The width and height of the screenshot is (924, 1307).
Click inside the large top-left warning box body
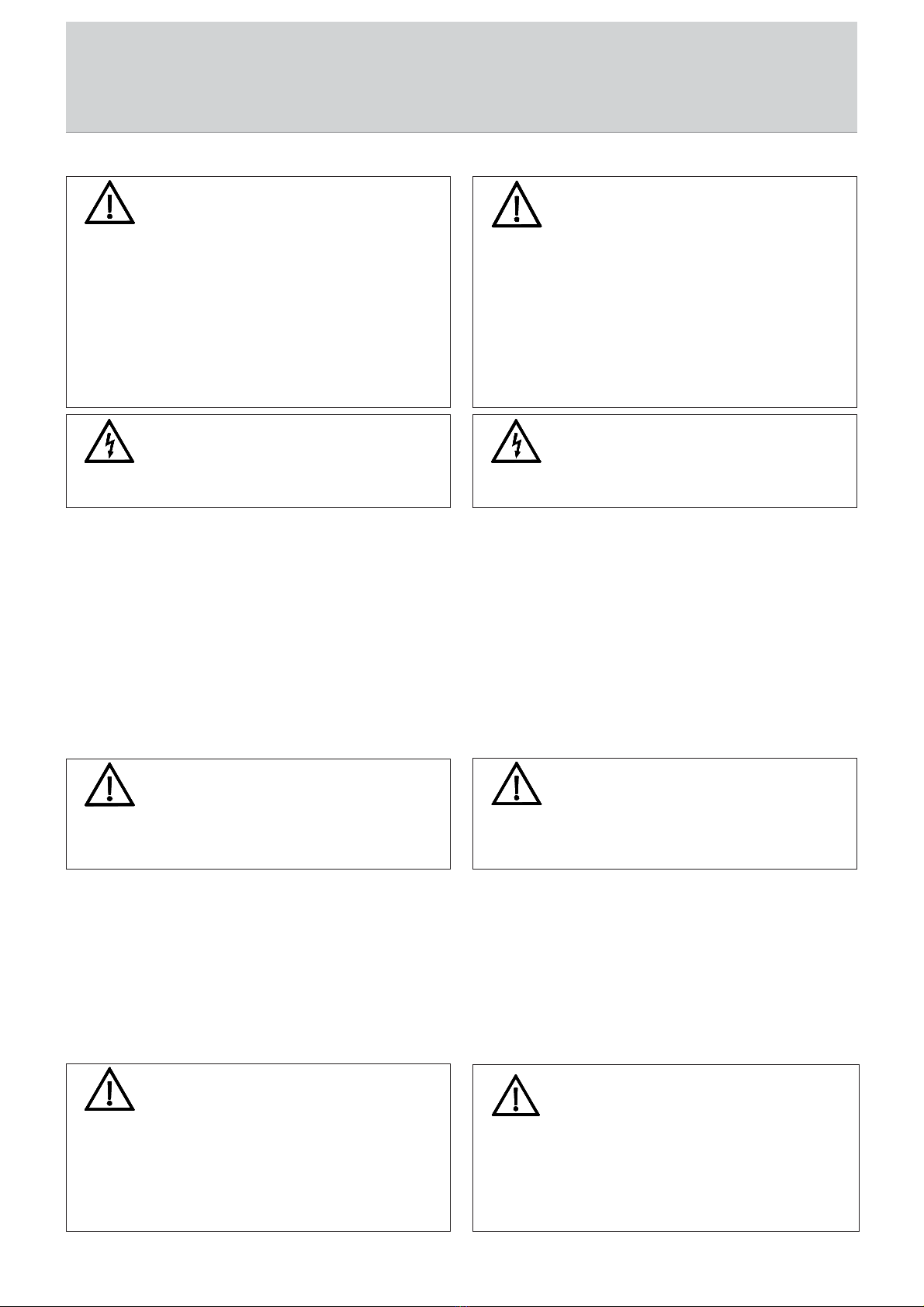[258, 310]
